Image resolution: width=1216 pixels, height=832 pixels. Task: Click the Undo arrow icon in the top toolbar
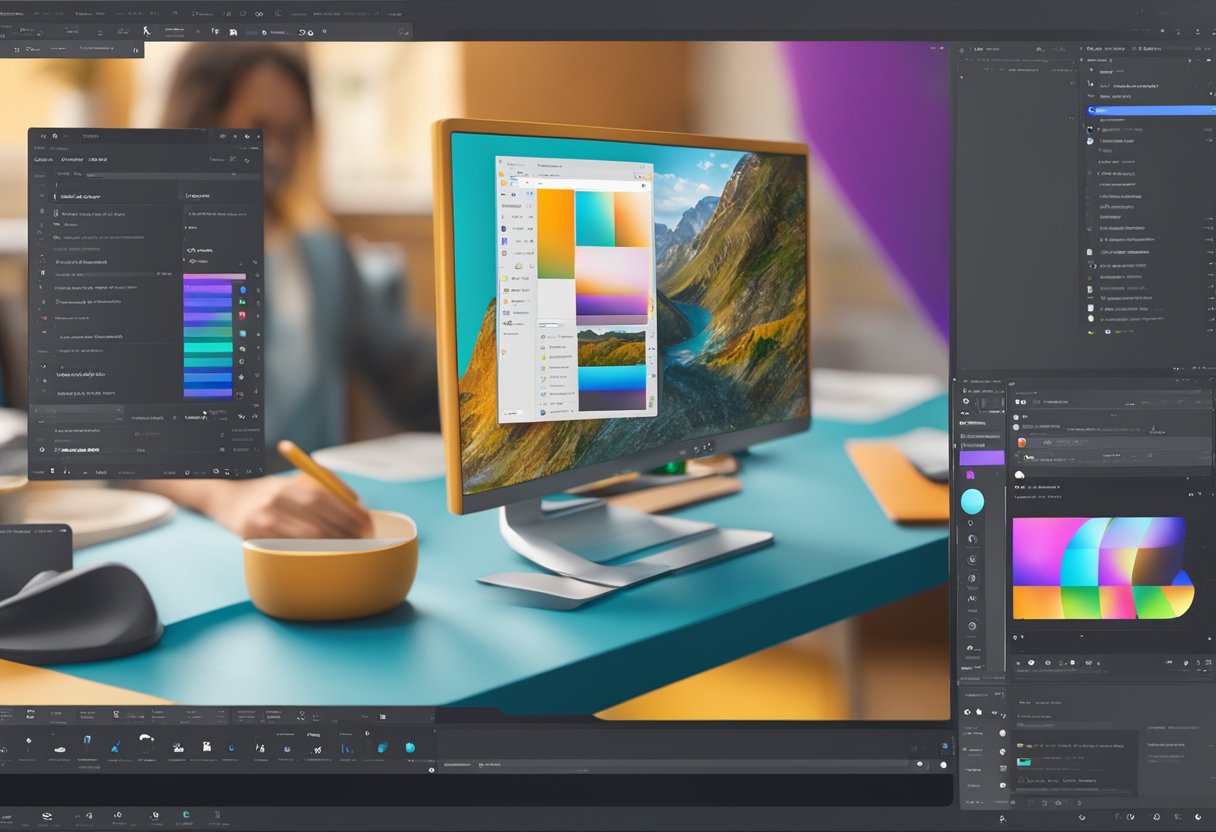(x=300, y=33)
